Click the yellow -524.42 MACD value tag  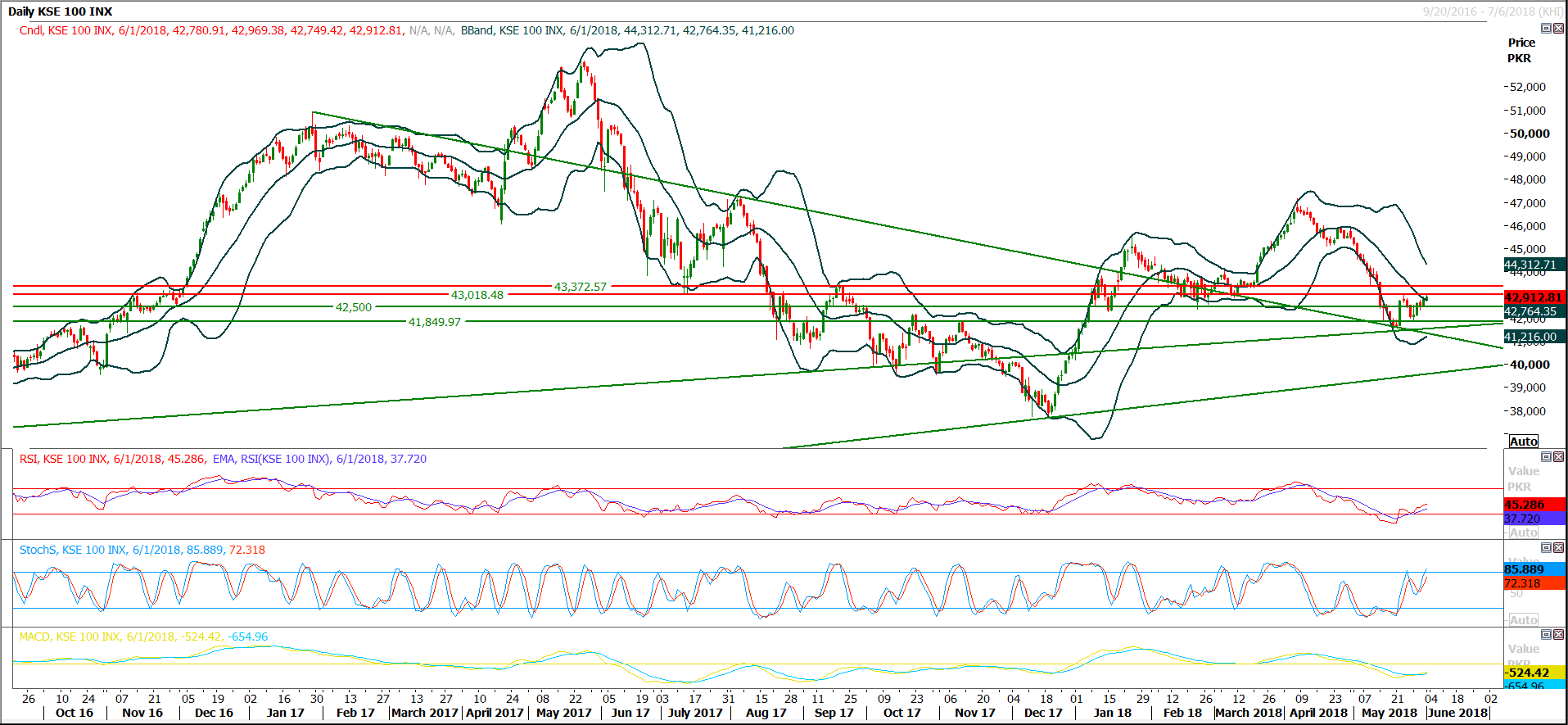point(1534,673)
